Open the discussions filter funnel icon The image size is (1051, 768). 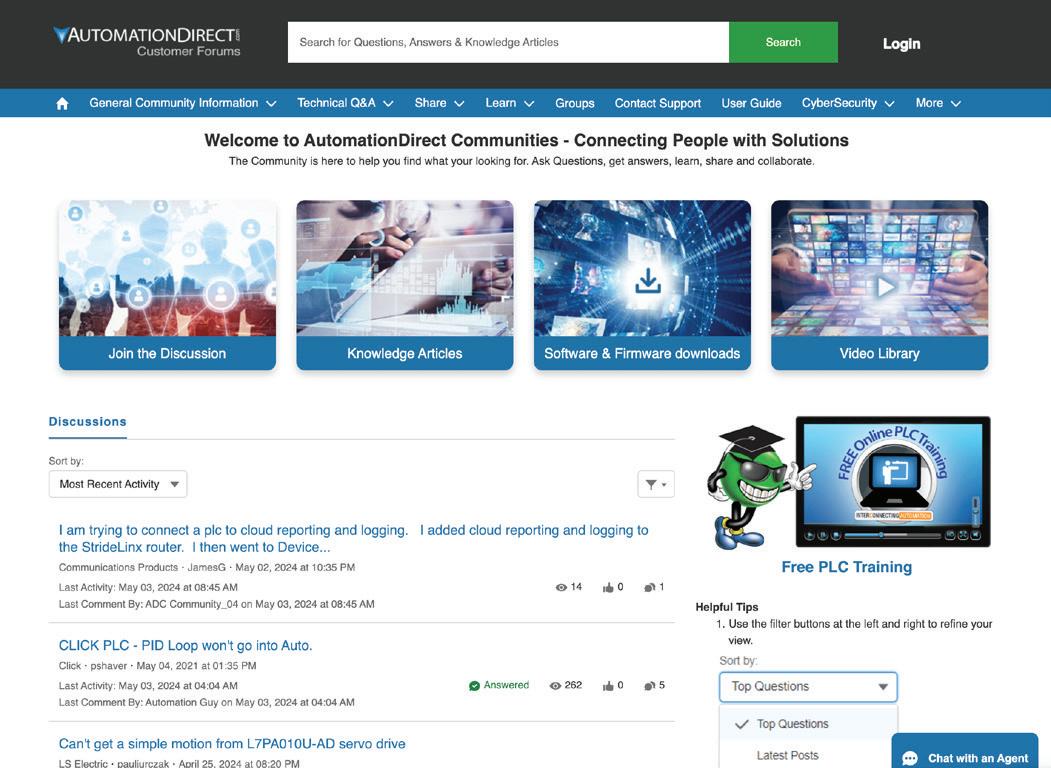(656, 484)
